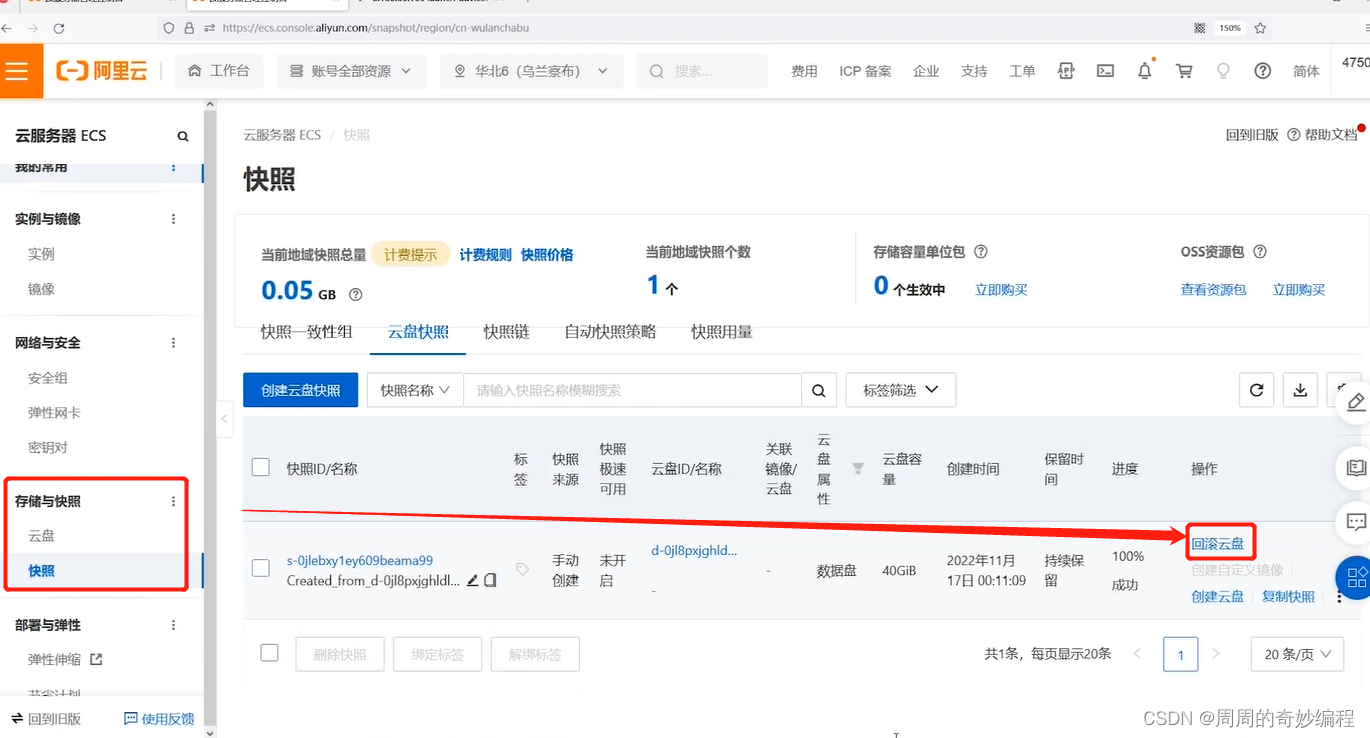Refresh the snapshot list
Image resolution: width=1370 pixels, height=738 pixels.
point(1257,390)
